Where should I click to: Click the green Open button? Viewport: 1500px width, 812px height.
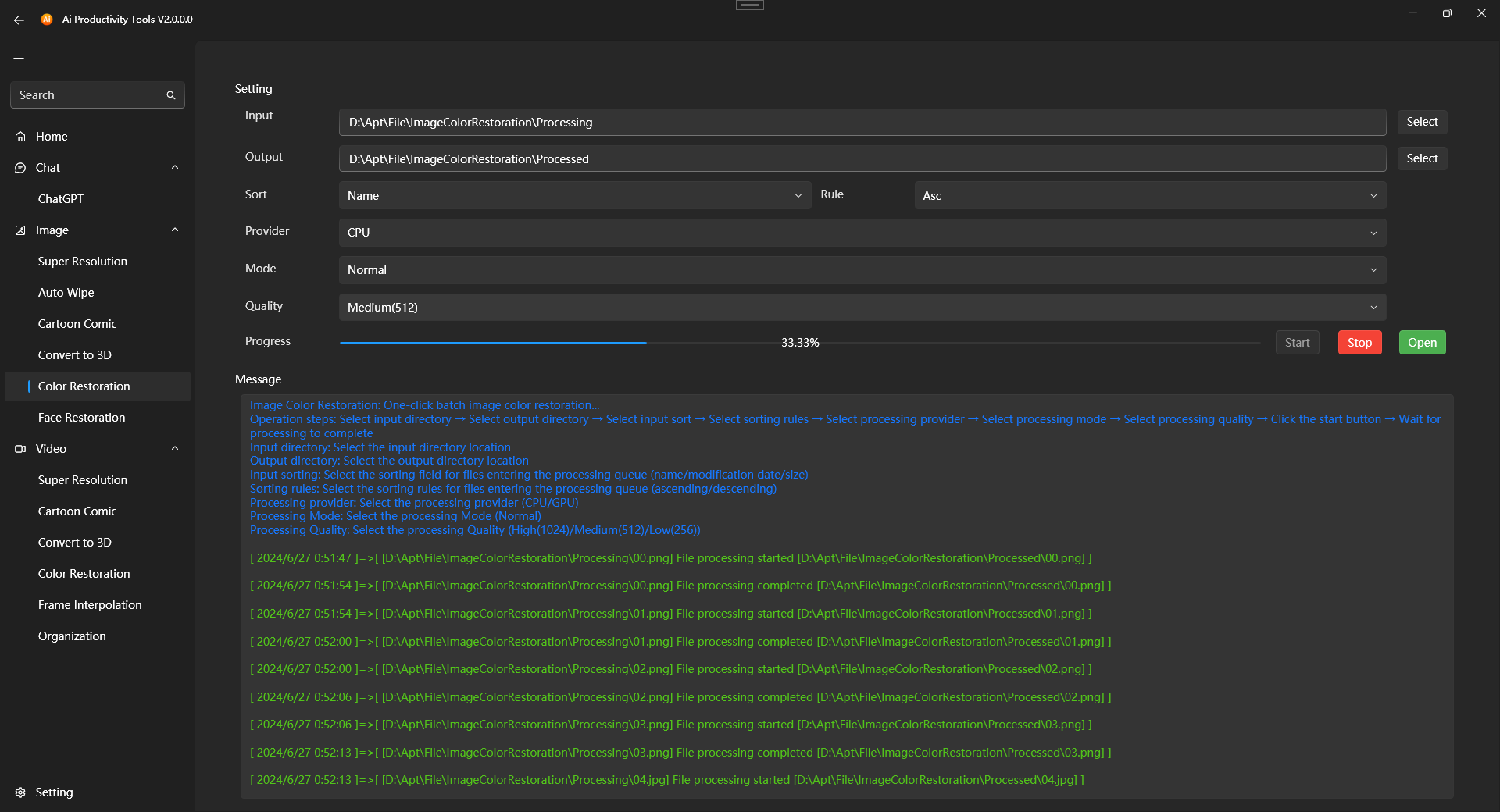click(1422, 343)
